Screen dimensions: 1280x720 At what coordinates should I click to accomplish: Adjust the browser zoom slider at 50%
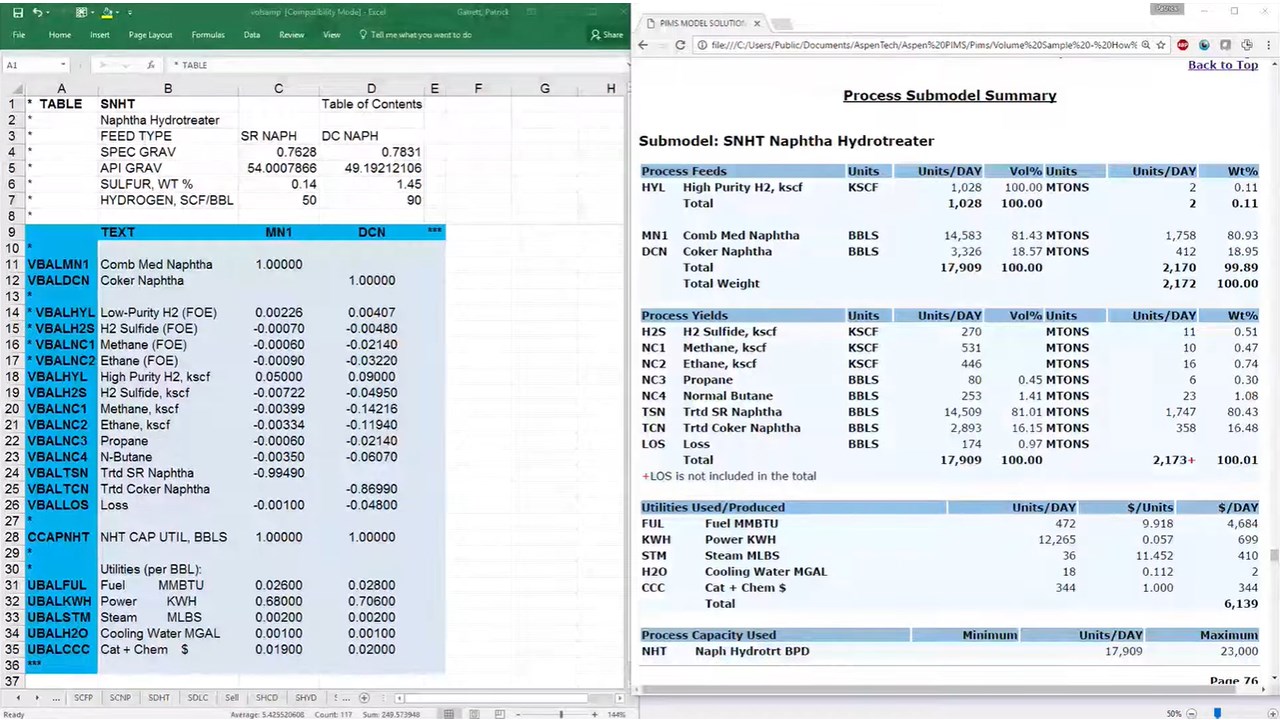[x=1218, y=713]
